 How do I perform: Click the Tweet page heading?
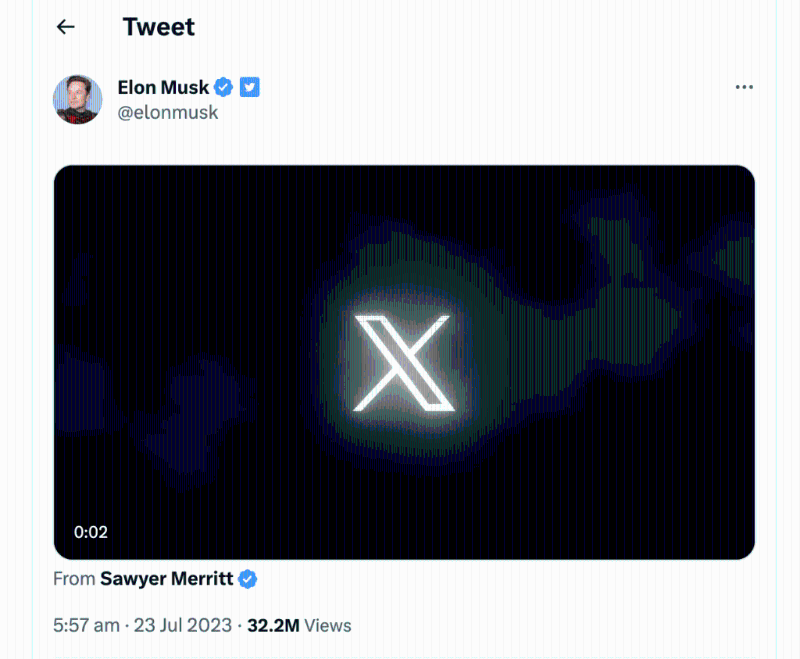tap(158, 27)
